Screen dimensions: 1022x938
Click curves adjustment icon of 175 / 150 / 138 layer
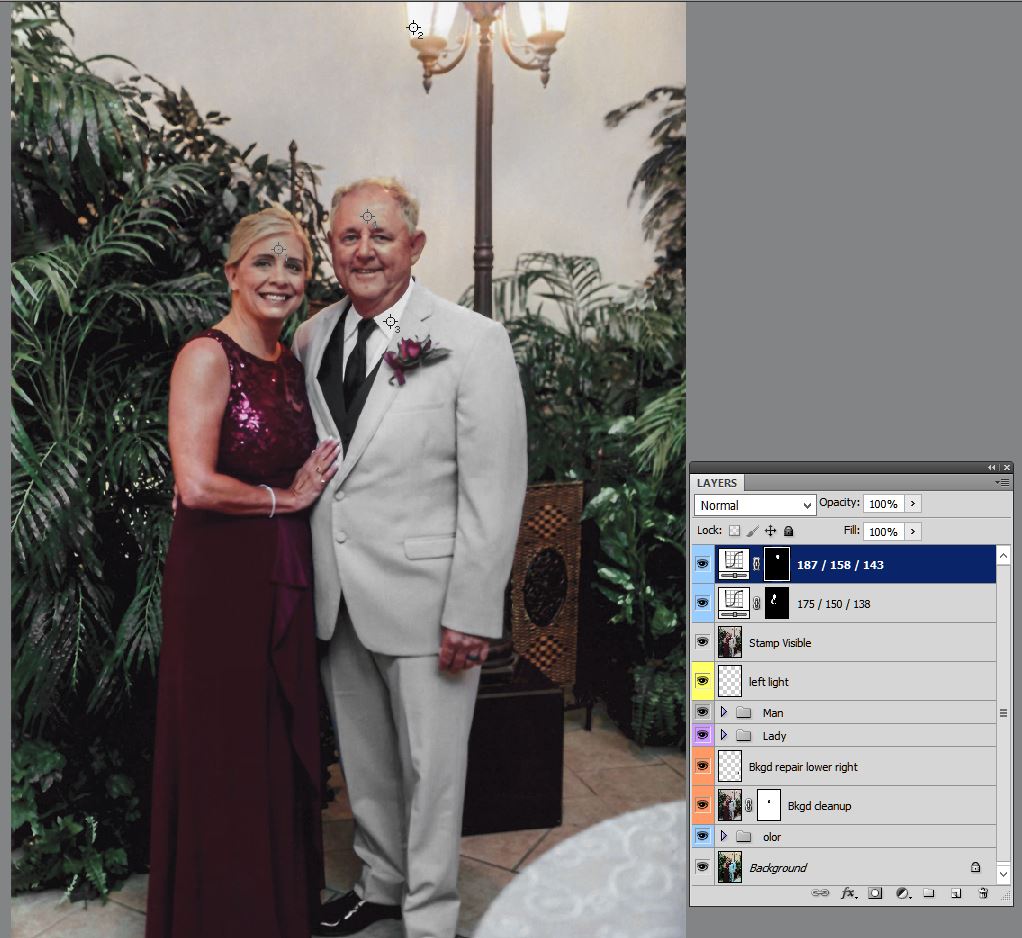point(734,603)
